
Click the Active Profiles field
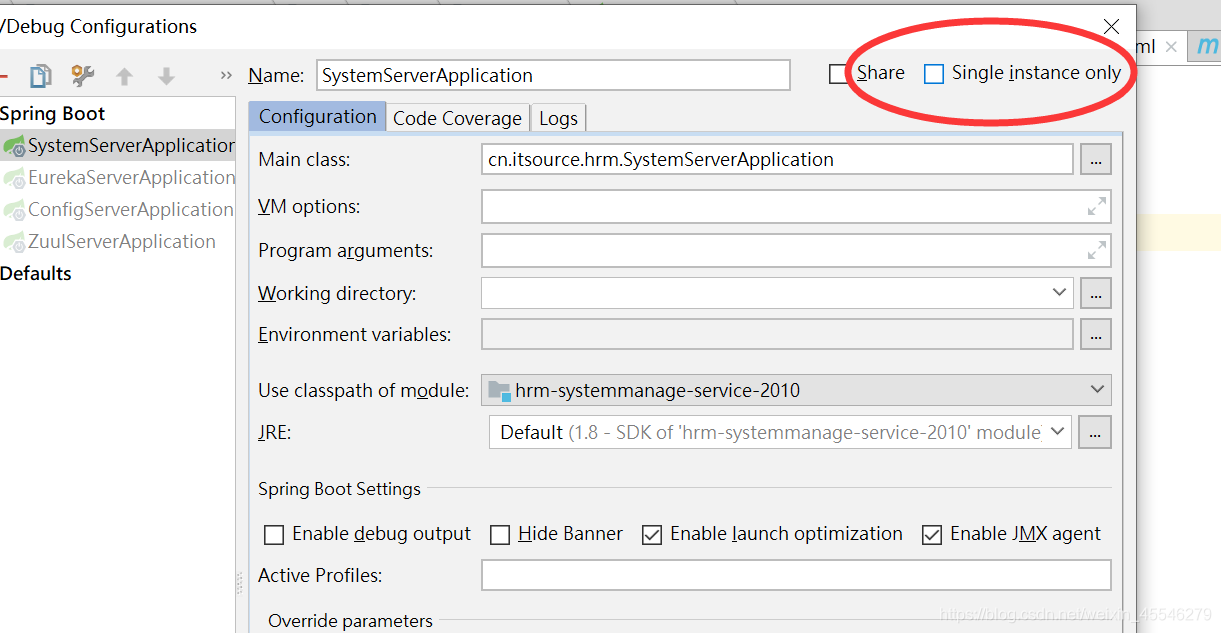point(796,575)
